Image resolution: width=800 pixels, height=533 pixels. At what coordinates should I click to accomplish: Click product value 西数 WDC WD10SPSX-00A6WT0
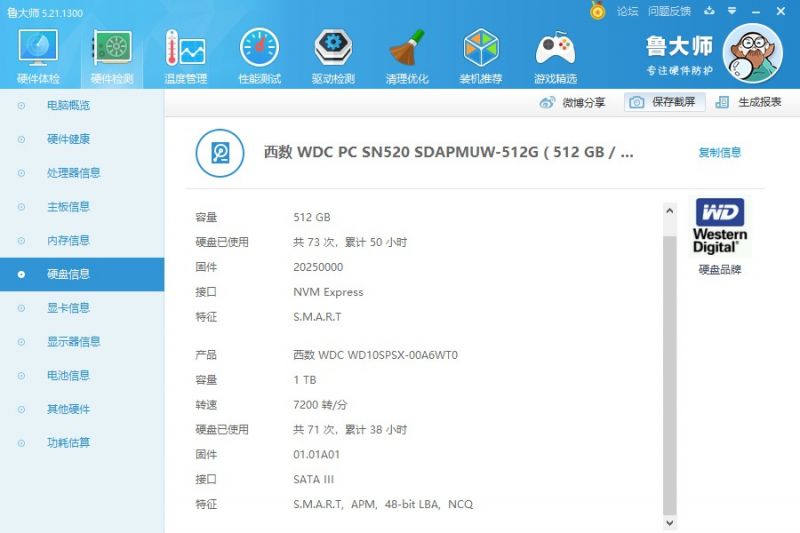click(376, 355)
